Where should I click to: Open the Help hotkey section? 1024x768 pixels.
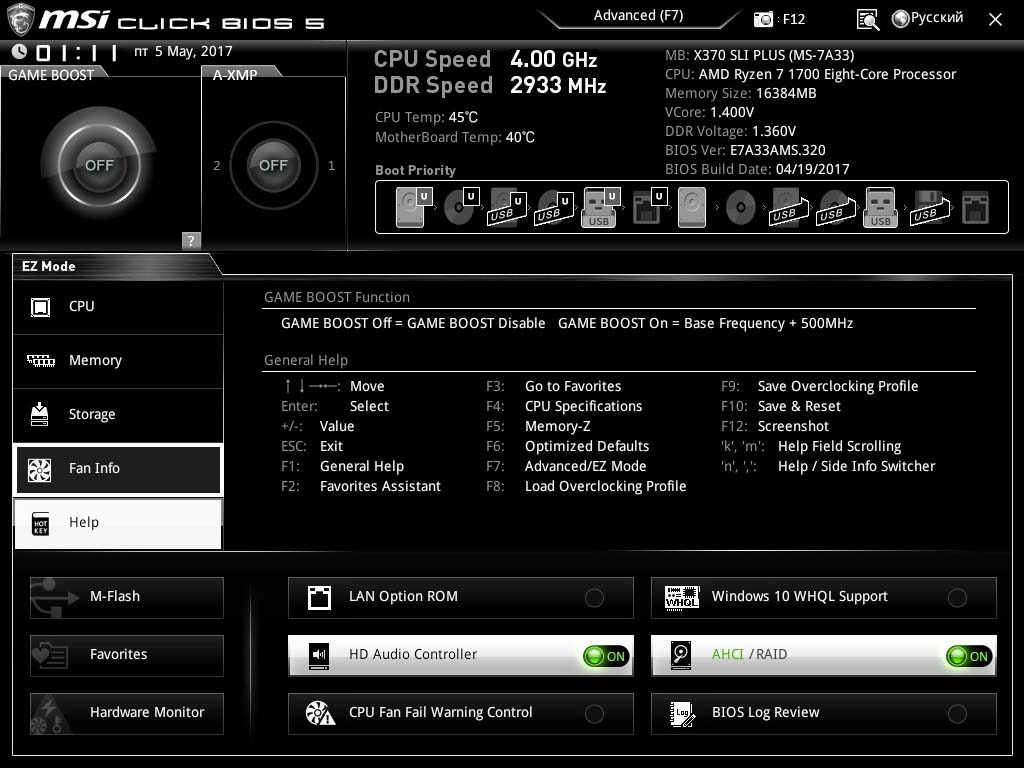pyautogui.click(x=118, y=523)
